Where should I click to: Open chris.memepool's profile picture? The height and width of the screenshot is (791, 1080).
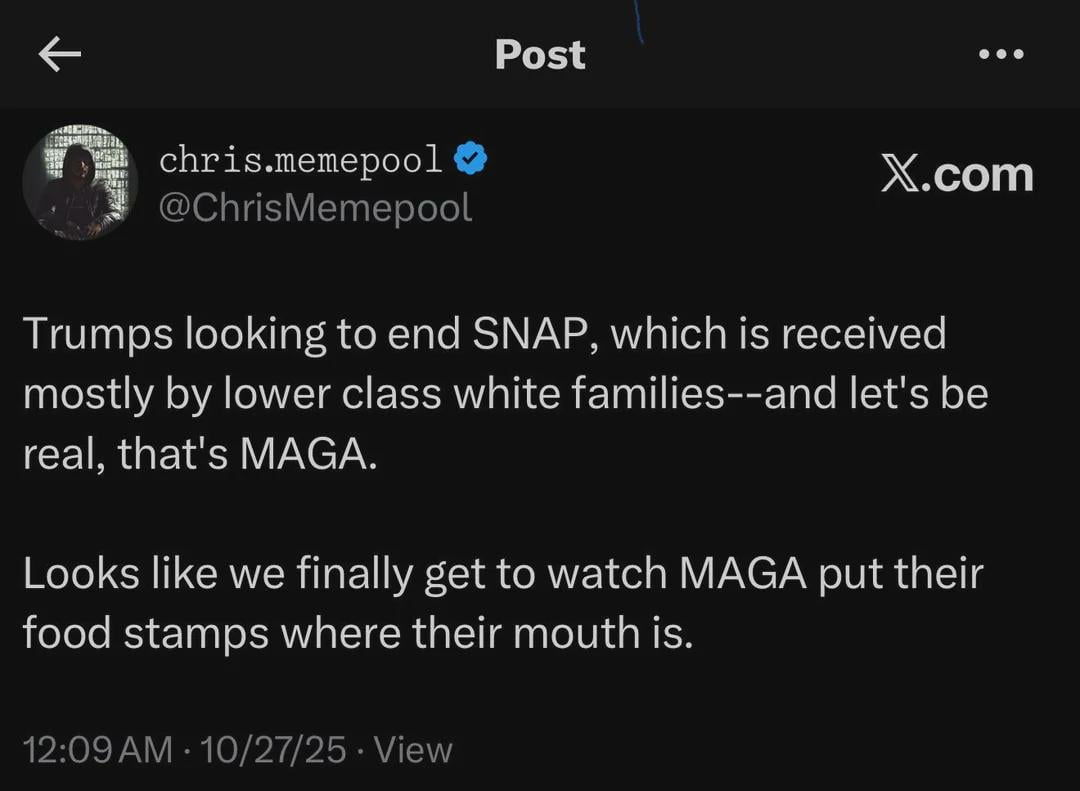(80, 182)
